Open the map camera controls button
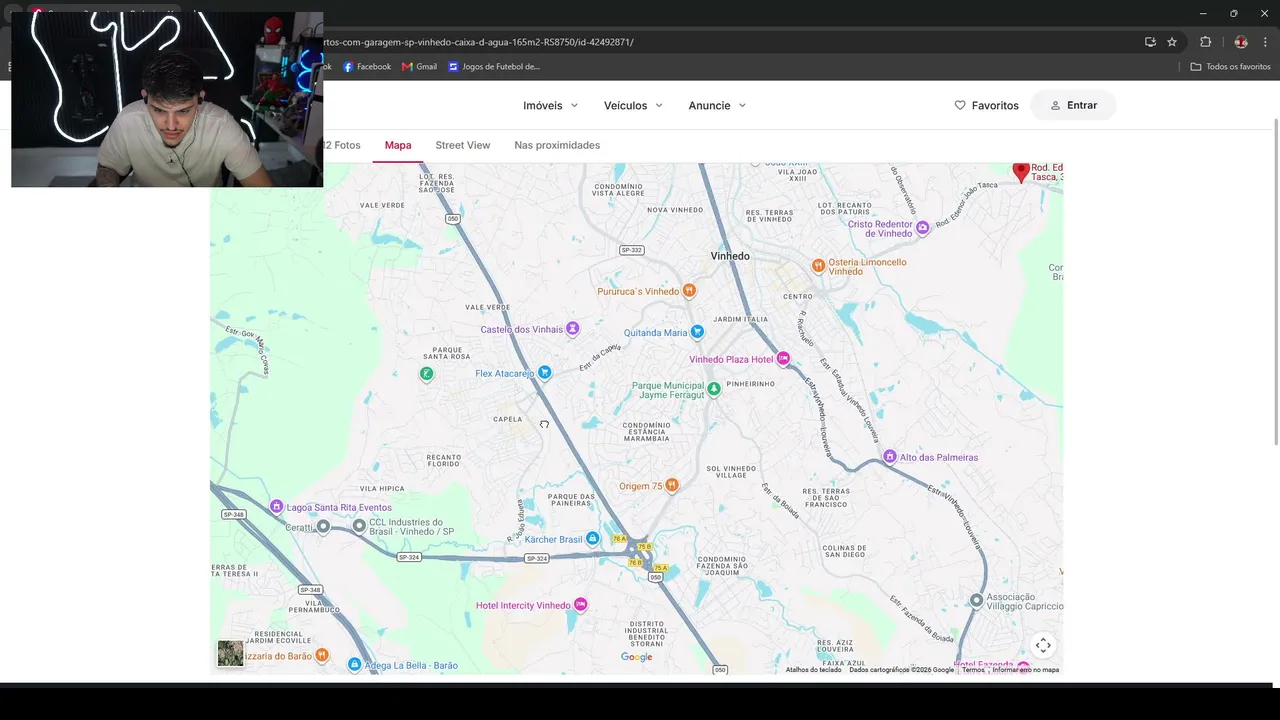The image size is (1280, 720). coord(1043,645)
